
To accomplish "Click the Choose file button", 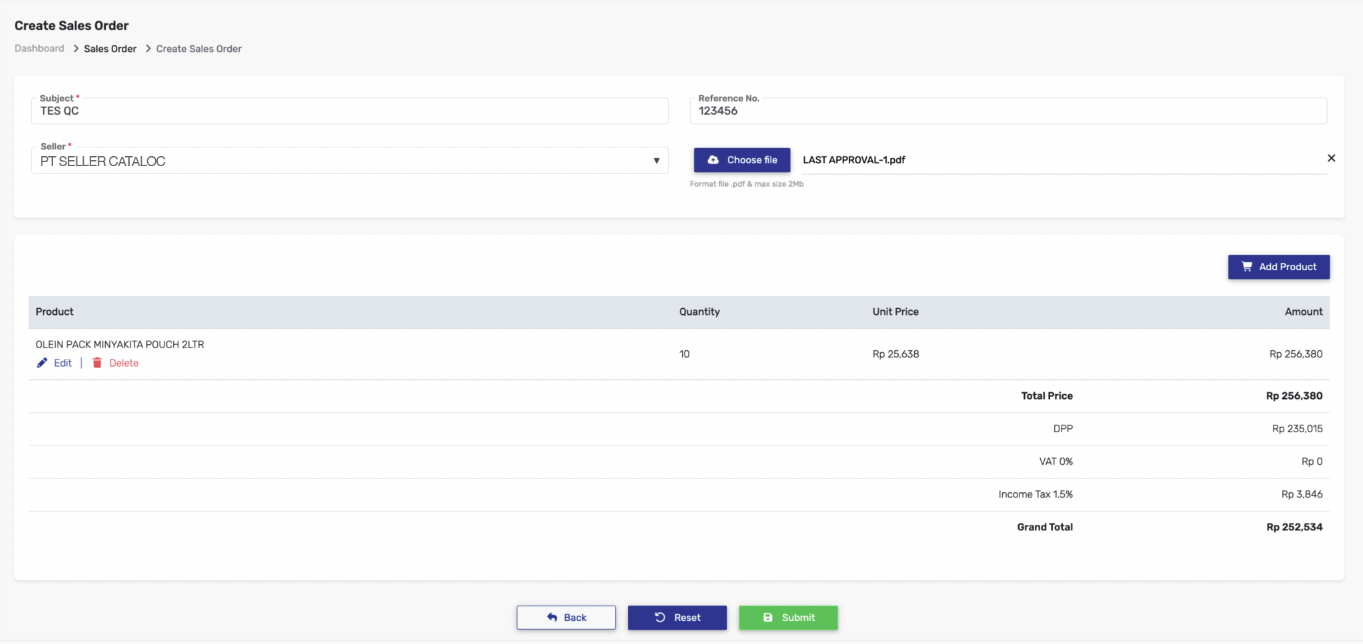I will pos(742,160).
